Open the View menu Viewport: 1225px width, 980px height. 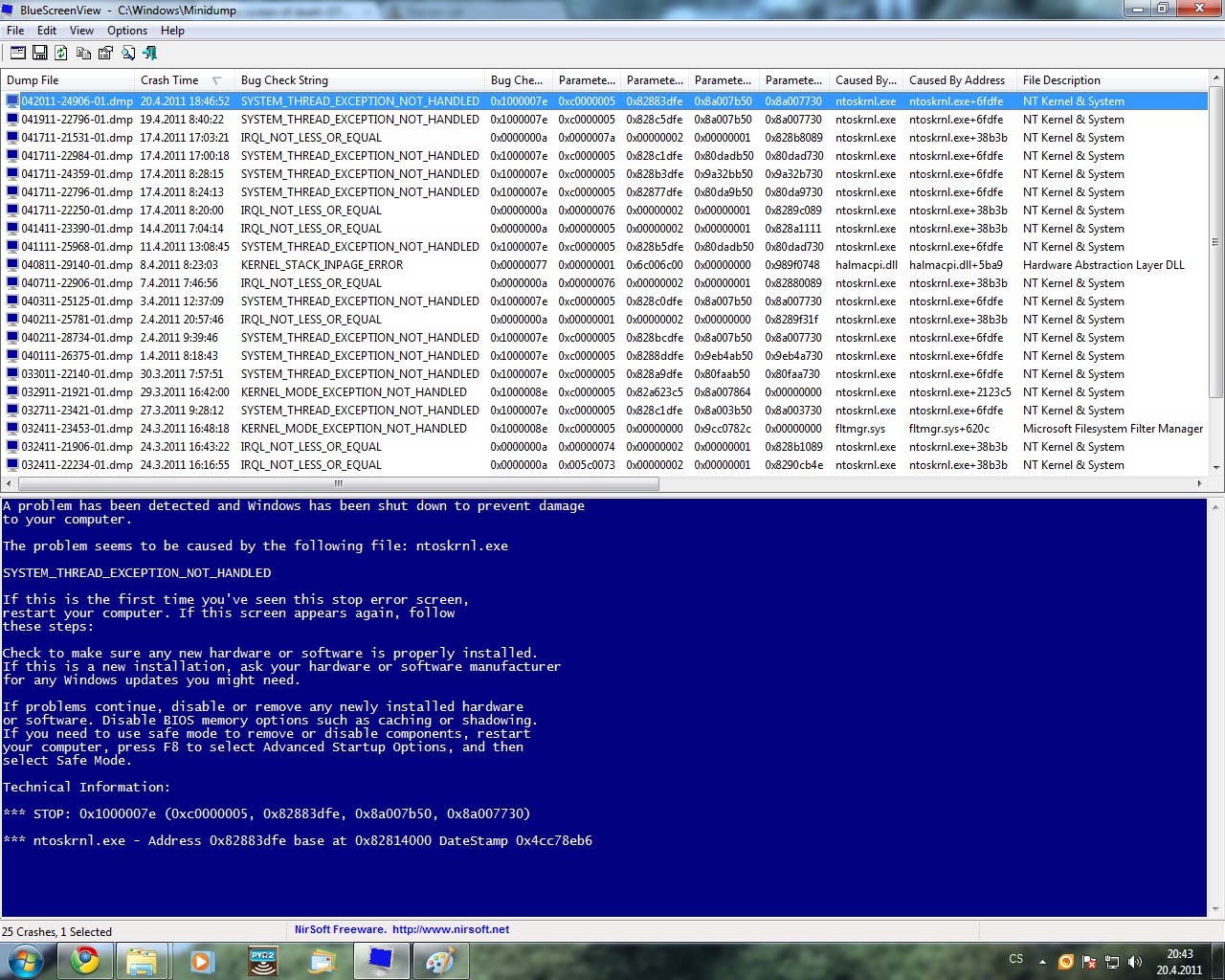click(81, 31)
